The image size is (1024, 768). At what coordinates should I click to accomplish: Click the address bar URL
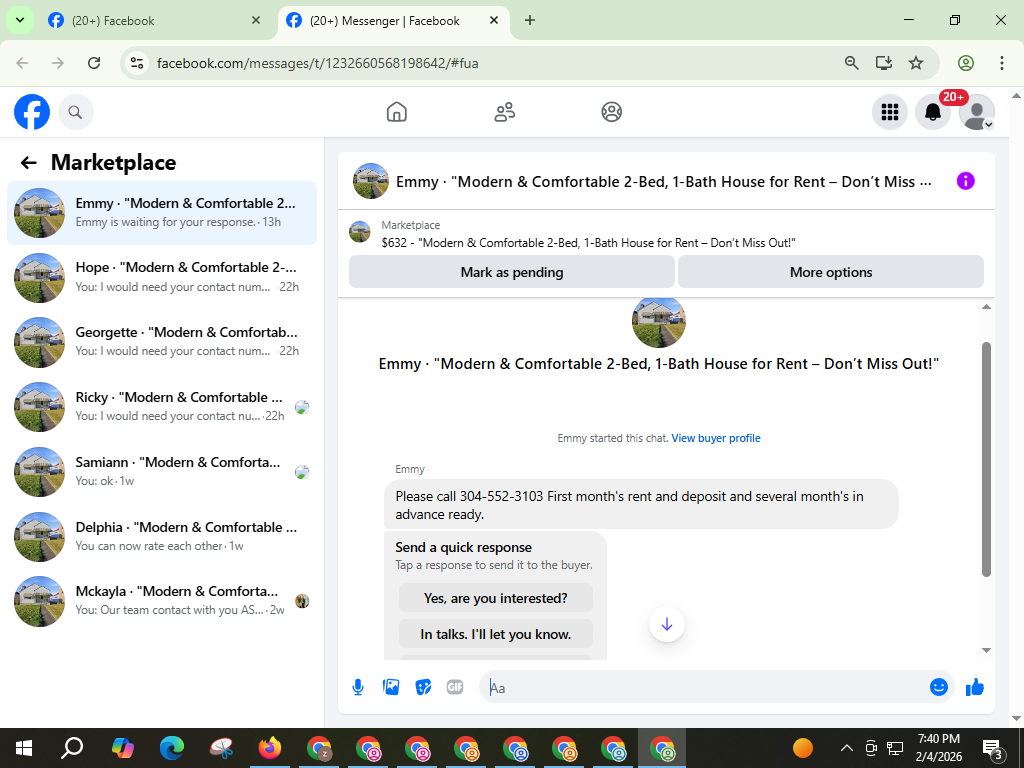317,63
